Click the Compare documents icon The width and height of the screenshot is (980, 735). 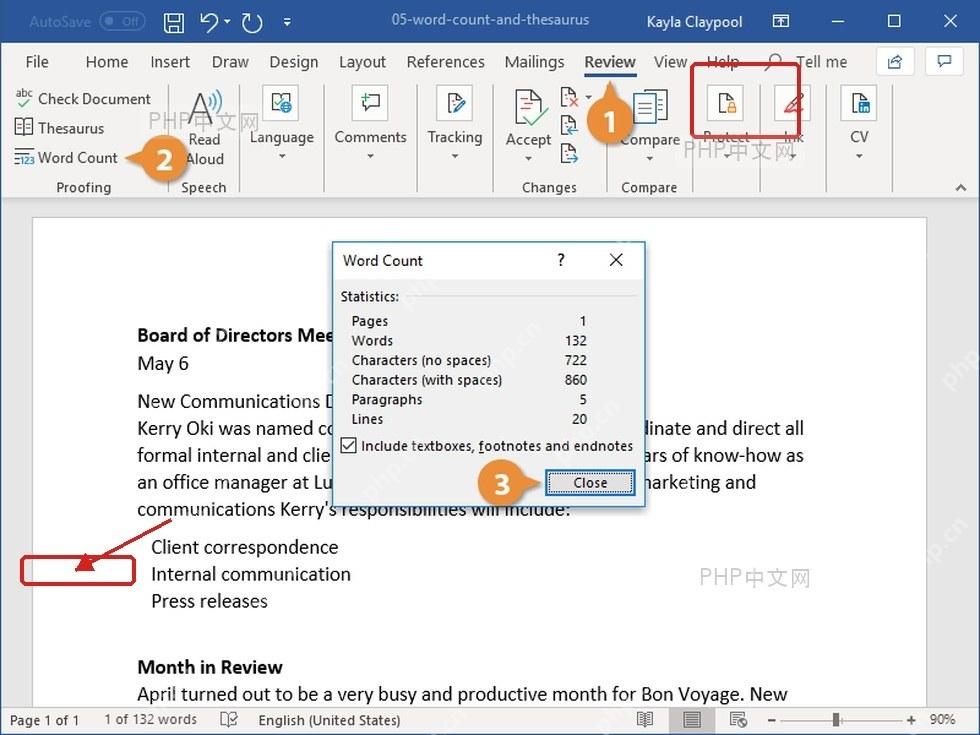(x=650, y=108)
